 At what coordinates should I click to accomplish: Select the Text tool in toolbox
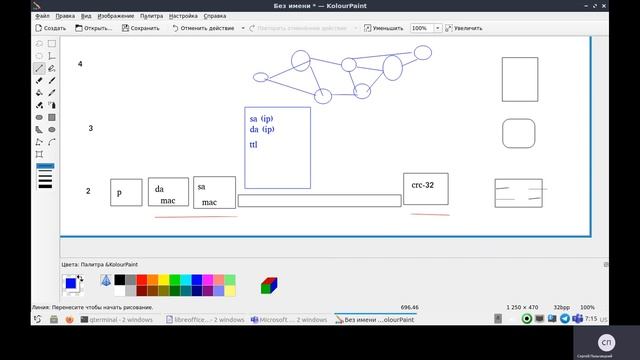point(52,56)
